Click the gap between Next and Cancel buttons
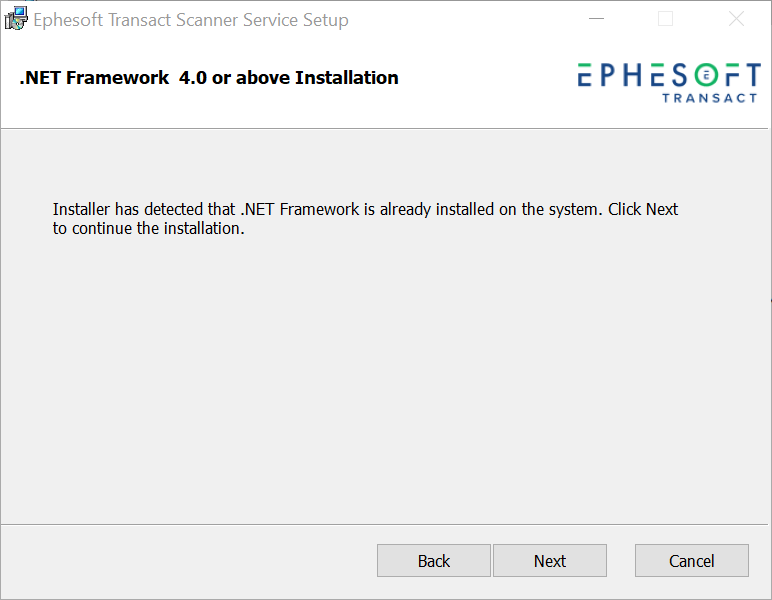 point(621,561)
